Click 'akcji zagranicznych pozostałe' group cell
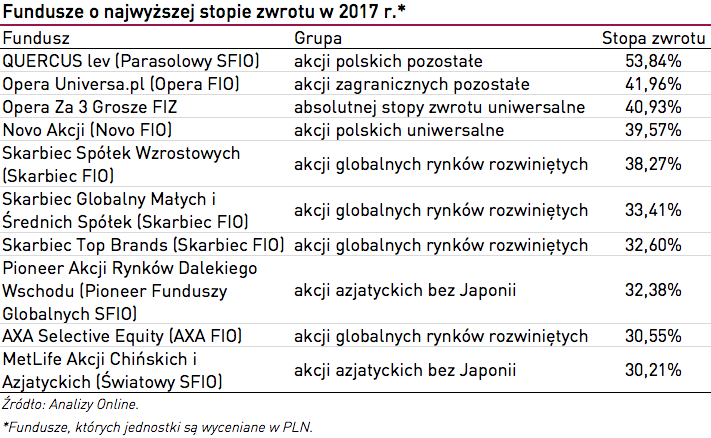 (x=412, y=84)
